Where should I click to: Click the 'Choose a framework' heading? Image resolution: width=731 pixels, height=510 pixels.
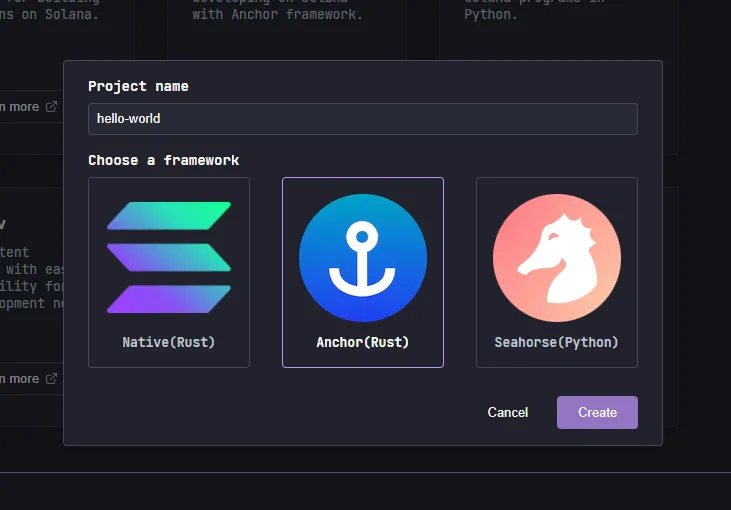pos(164,160)
